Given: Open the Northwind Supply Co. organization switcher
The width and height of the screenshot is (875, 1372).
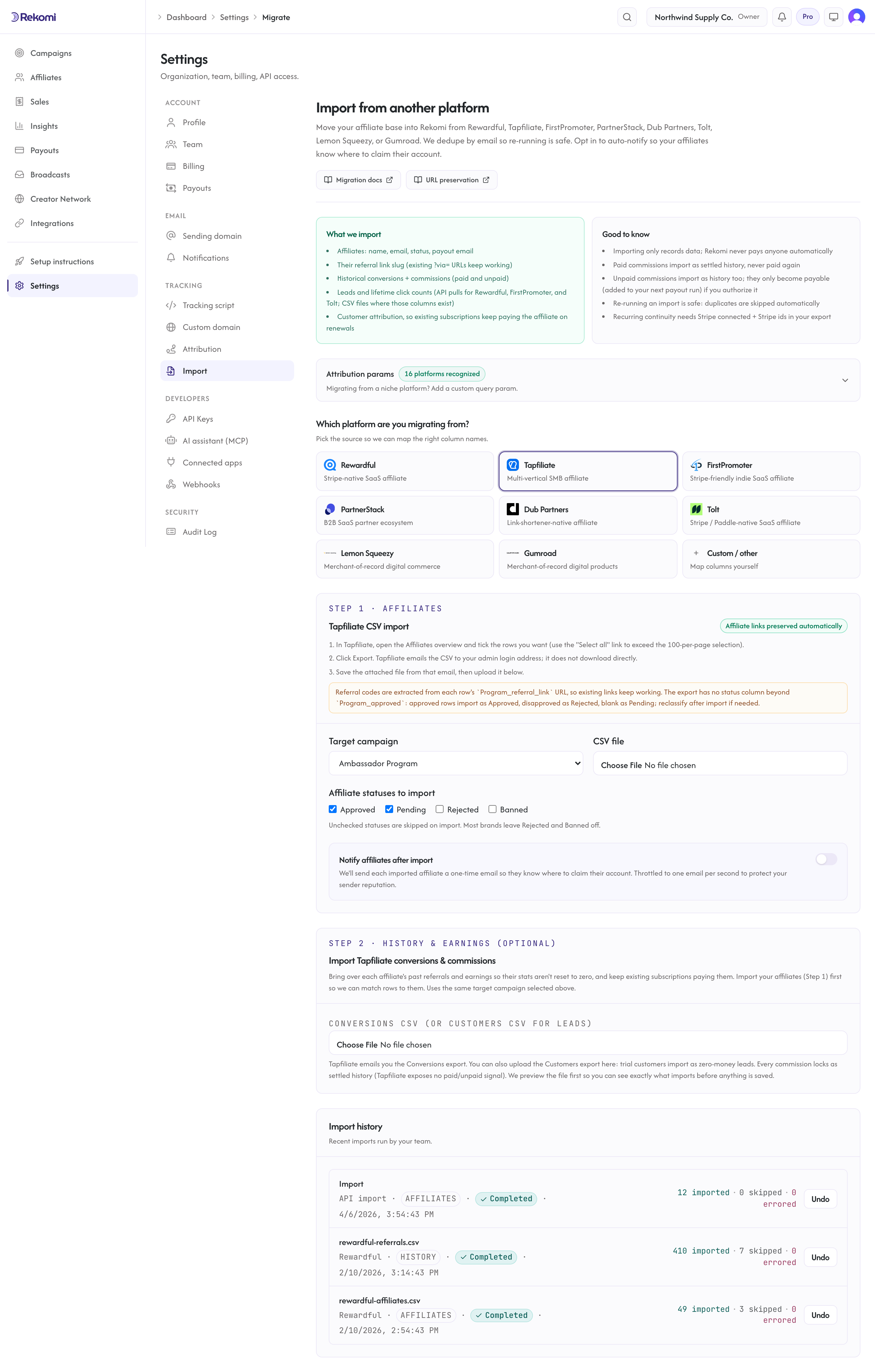Looking at the screenshot, I should click(706, 17).
